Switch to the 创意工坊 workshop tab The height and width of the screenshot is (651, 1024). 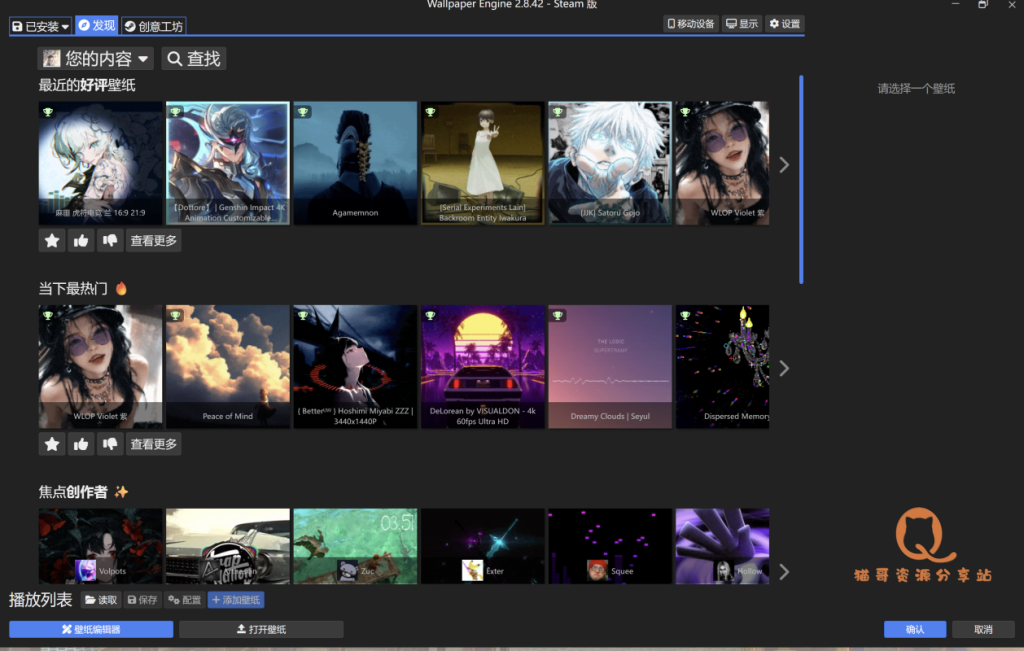click(x=153, y=26)
